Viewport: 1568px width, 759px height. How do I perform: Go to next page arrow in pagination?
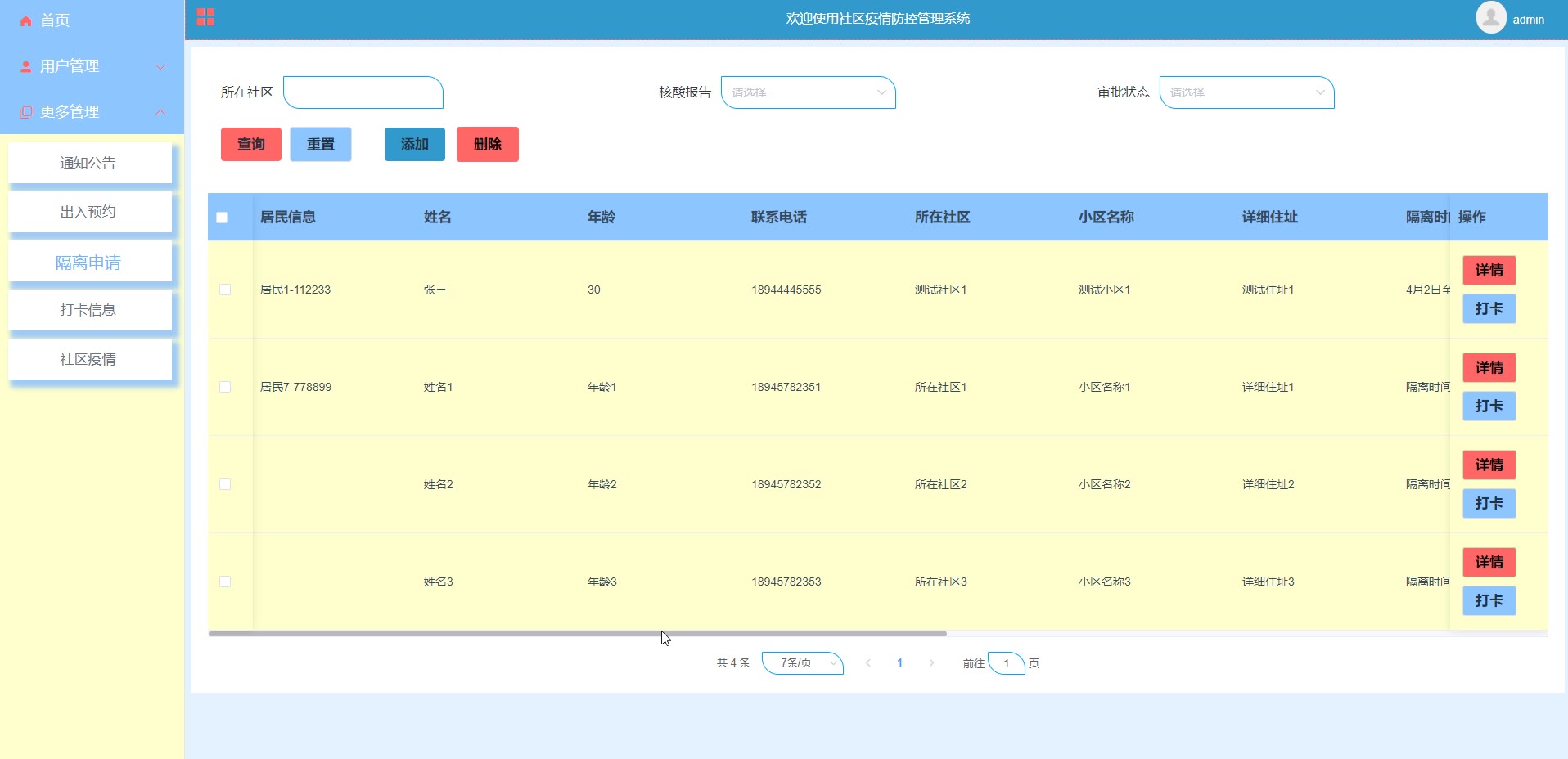931,663
